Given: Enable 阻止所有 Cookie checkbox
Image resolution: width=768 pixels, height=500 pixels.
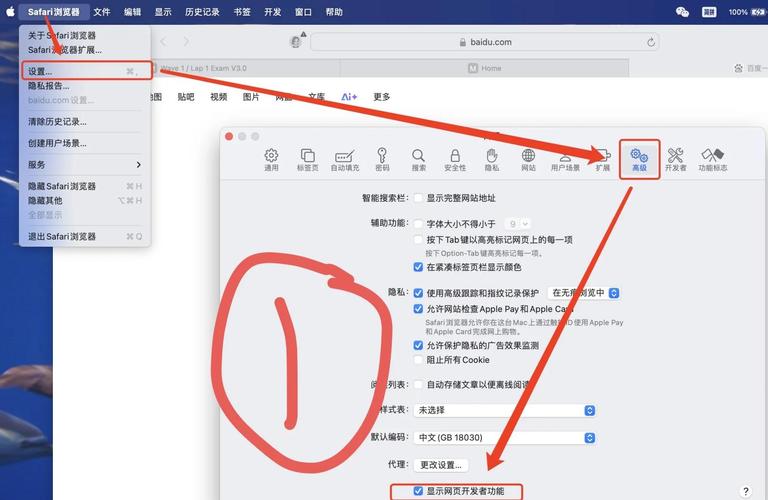Looking at the screenshot, I should coord(418,360).
